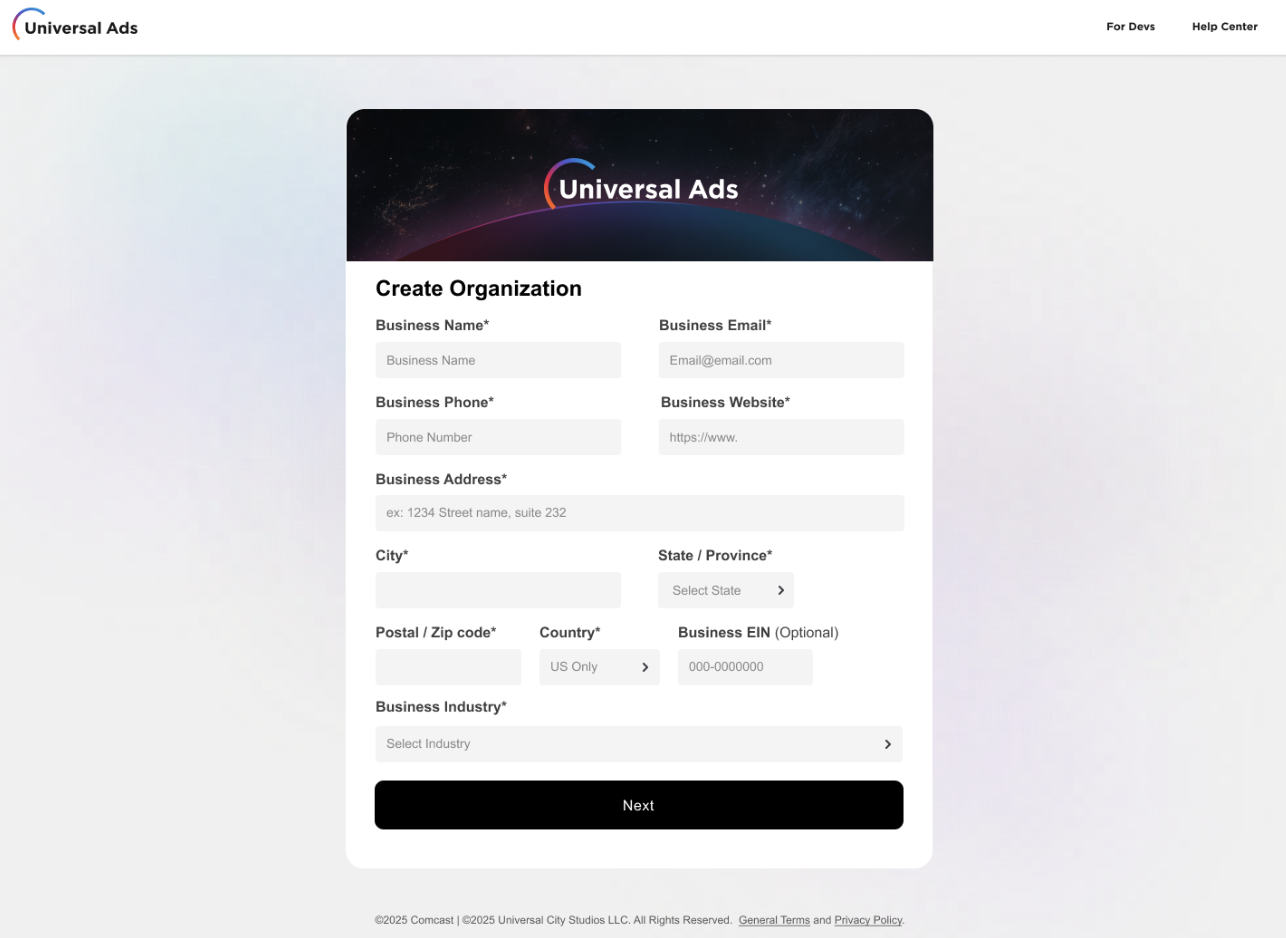
Task: Click the chevron arrow in Country dropdown
Action: pyautogui.click(x=645, y=667)
